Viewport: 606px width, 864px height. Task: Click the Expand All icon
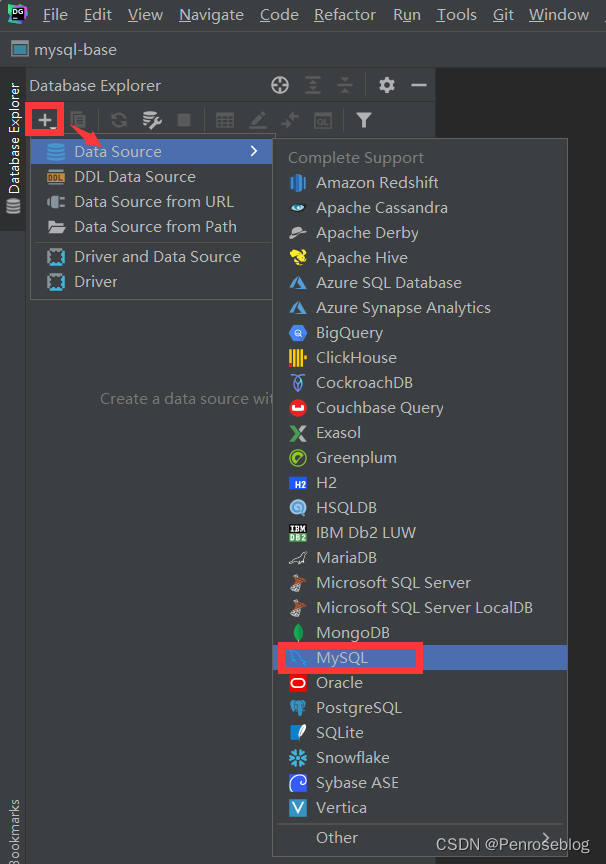click(313, 85)
